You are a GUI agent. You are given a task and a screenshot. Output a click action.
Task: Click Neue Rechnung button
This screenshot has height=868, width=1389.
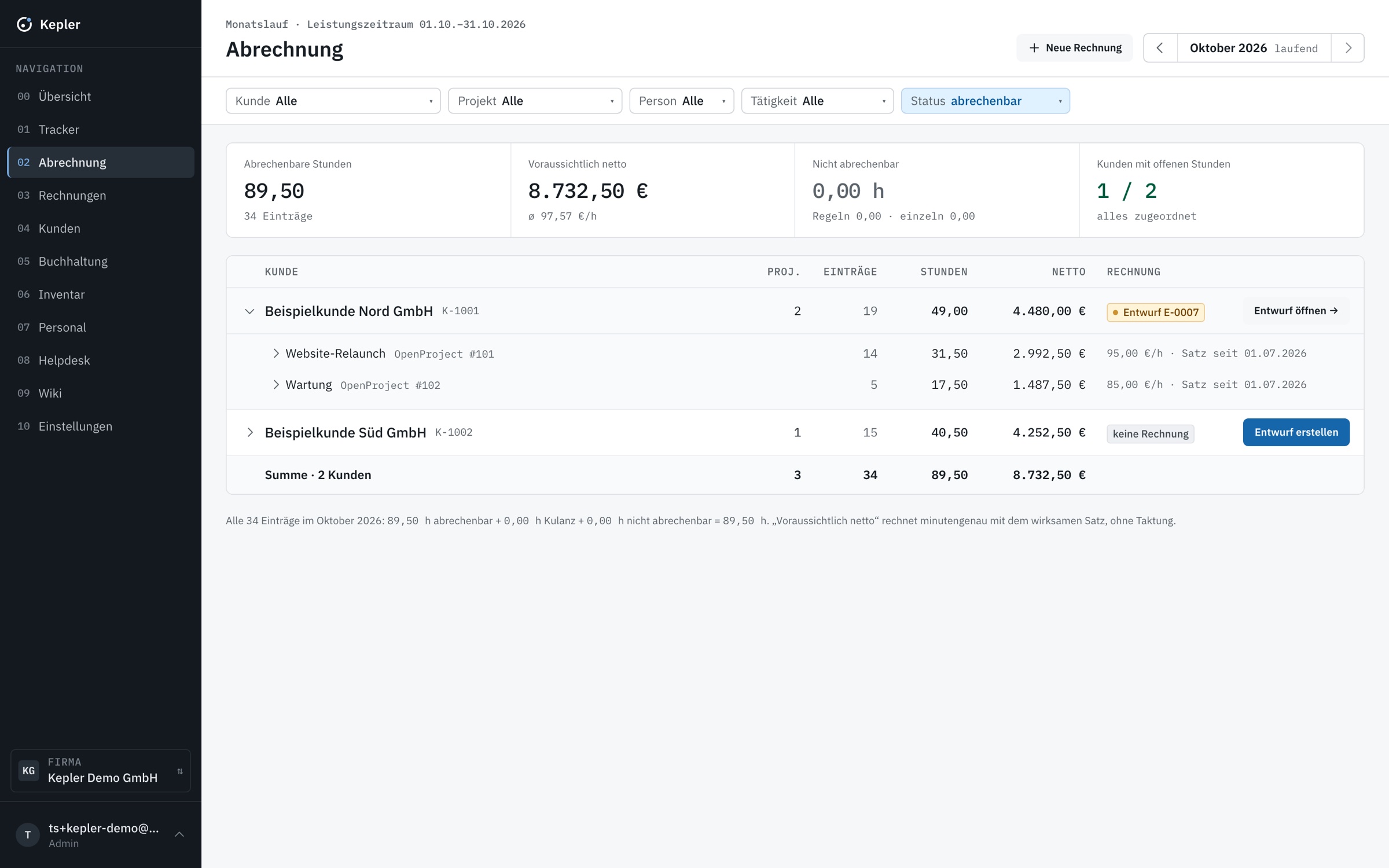click(1075, 48)
